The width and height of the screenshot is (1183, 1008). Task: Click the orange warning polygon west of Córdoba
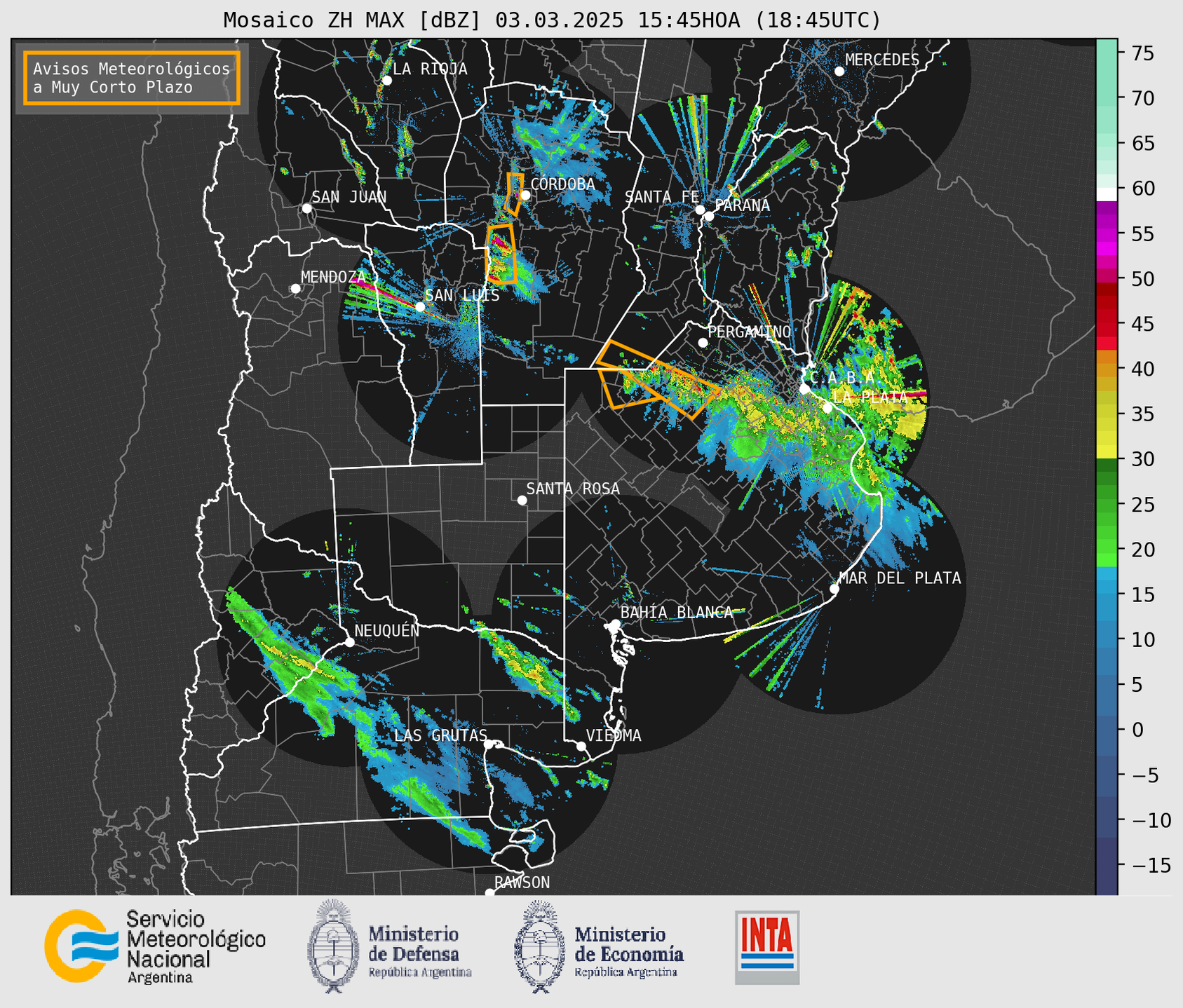coord(514,194)
